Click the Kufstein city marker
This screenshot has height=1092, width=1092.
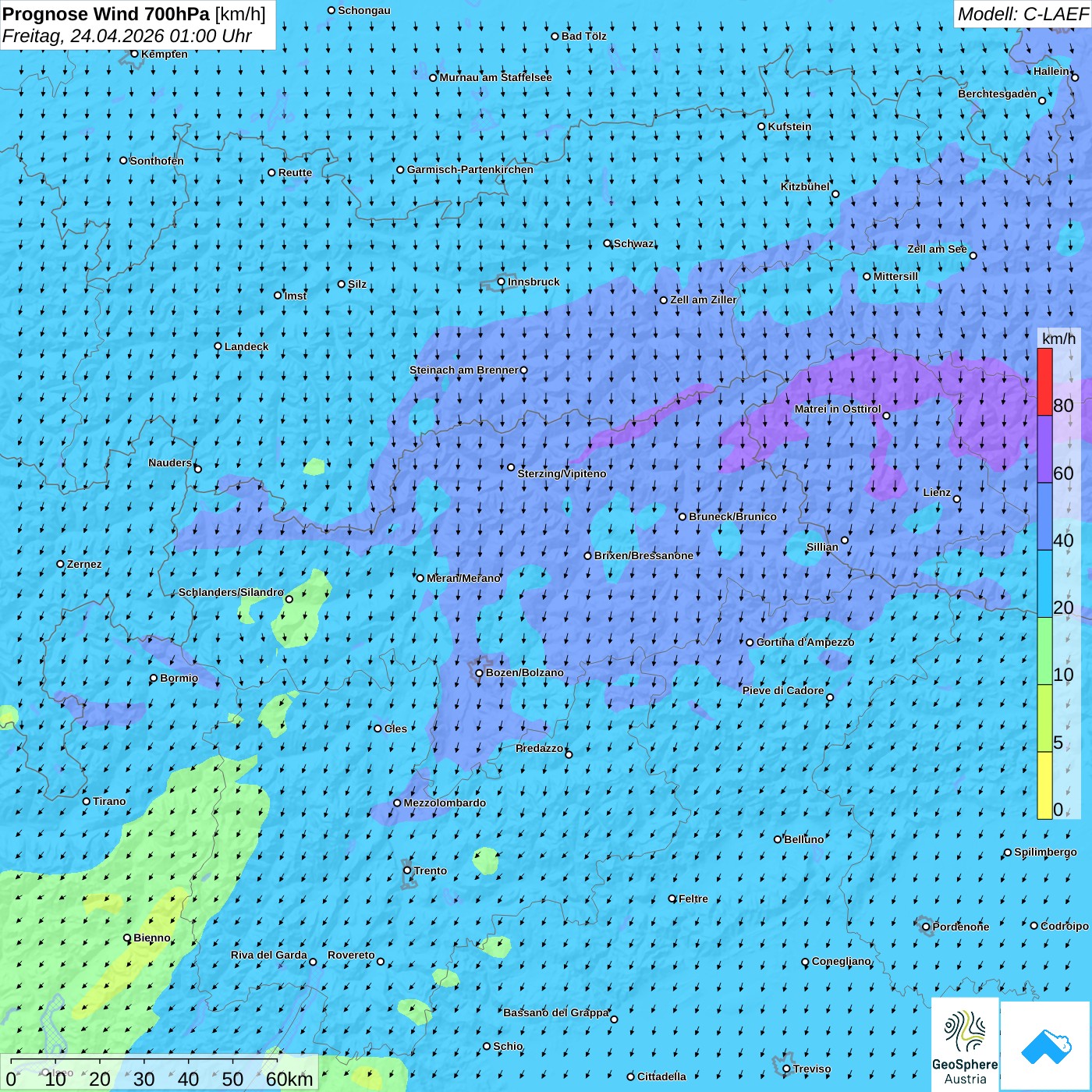(x=762, y=126)
